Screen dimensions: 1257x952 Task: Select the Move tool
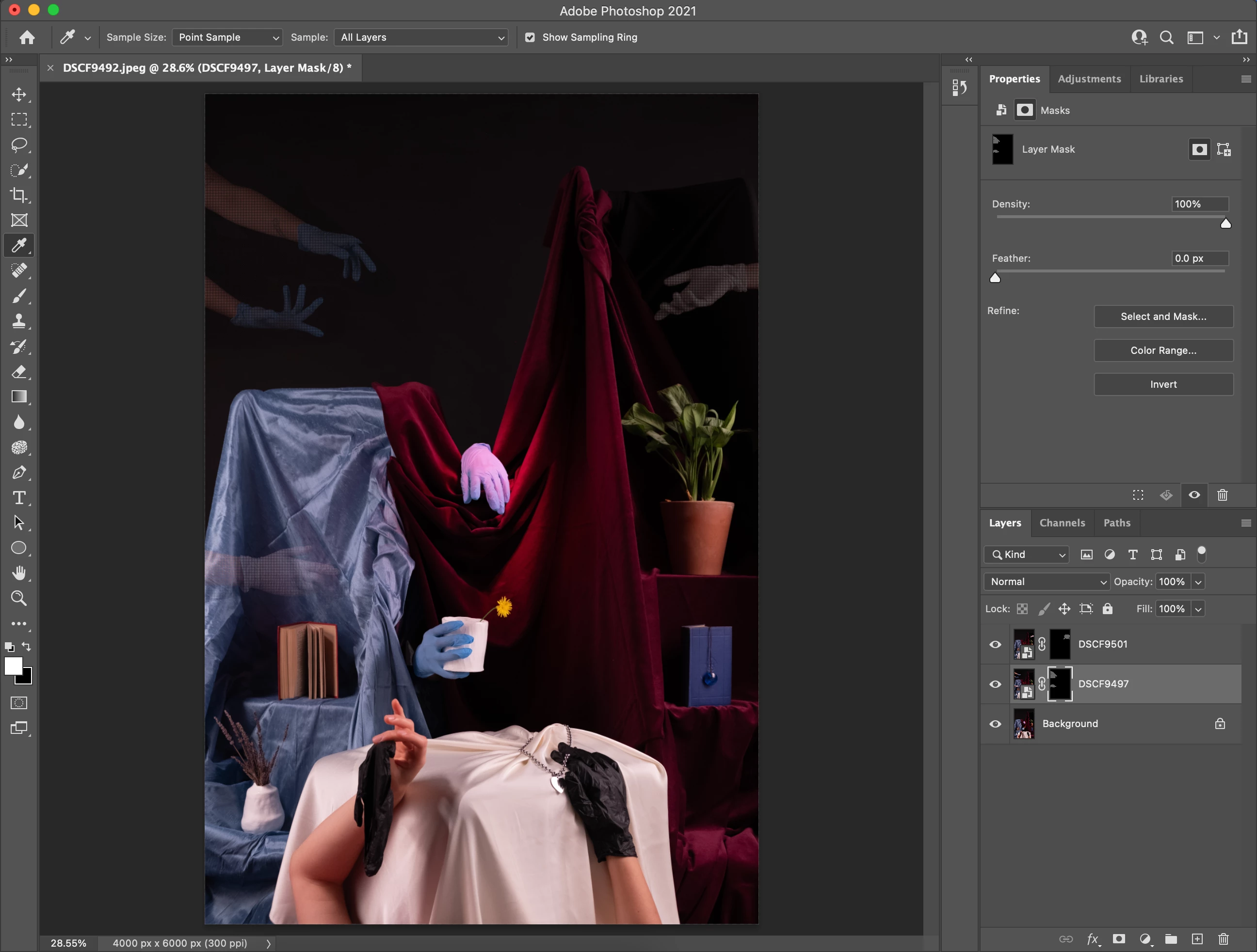click(19, 95)
